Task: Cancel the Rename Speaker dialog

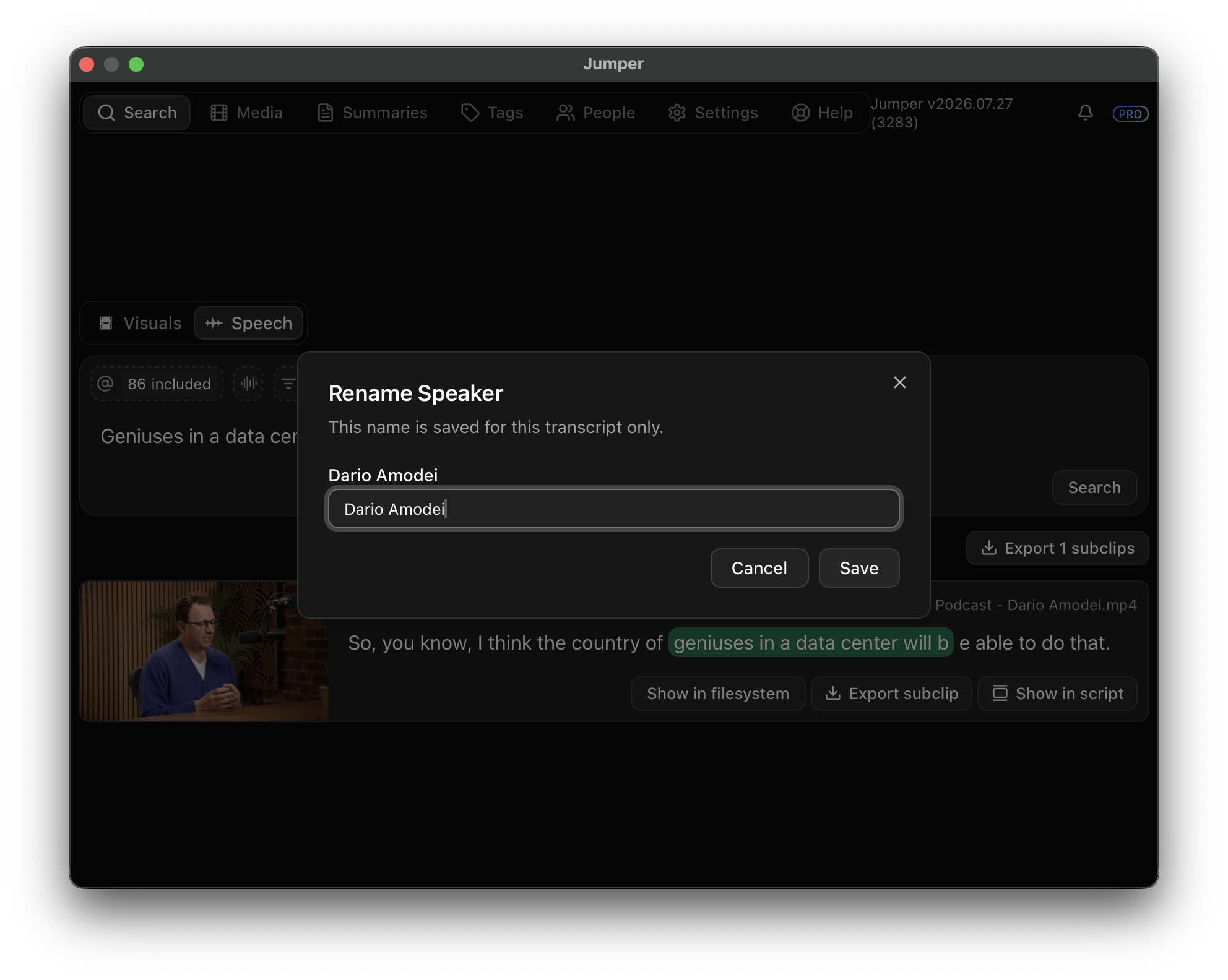Action: (x=759, y=568)
